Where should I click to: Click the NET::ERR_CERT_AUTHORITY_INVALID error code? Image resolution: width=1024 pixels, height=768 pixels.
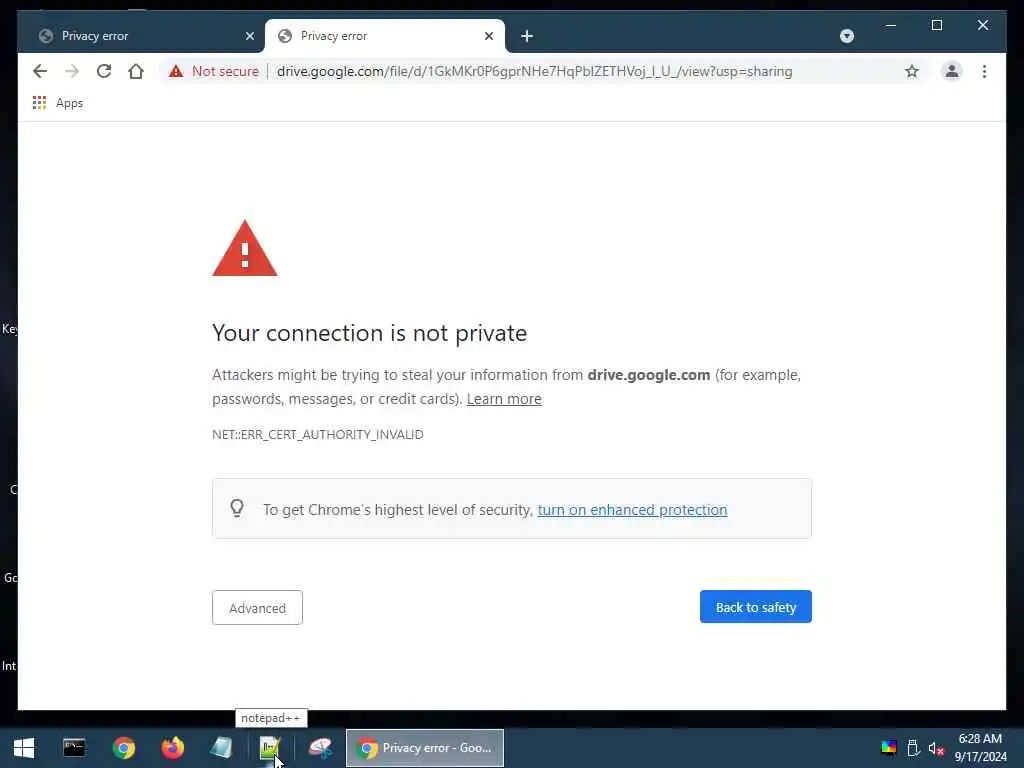tap(317, 434)
